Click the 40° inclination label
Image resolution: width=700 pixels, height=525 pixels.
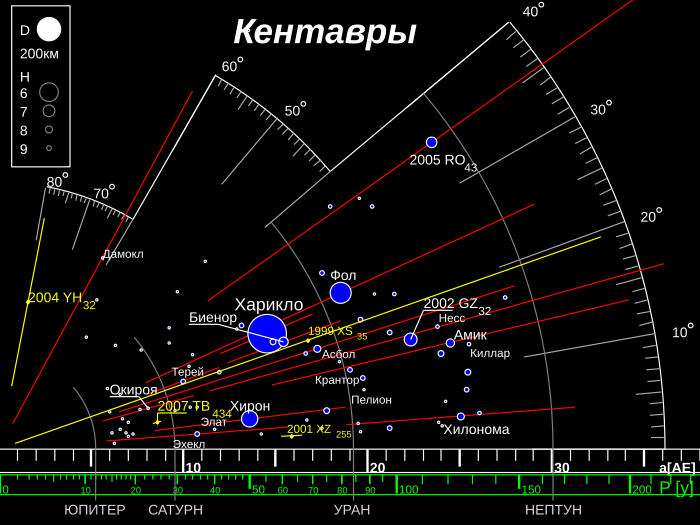(x=533, y=10)
